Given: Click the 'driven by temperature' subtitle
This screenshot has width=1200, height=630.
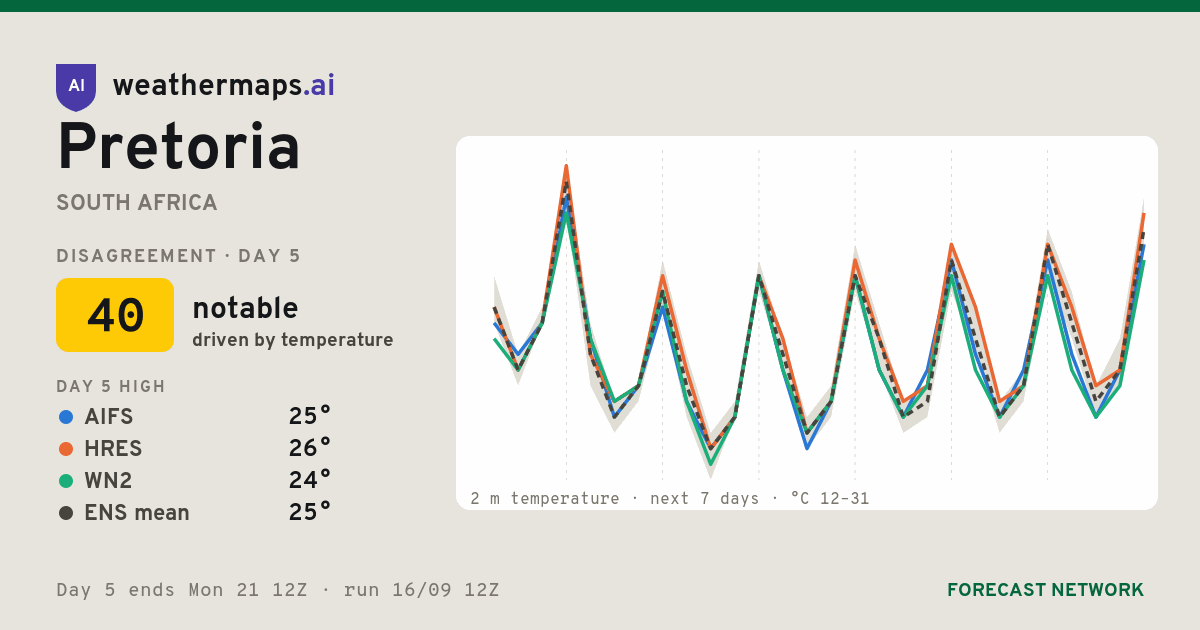Looking at the screenshot, I should [x=293, y=340].
